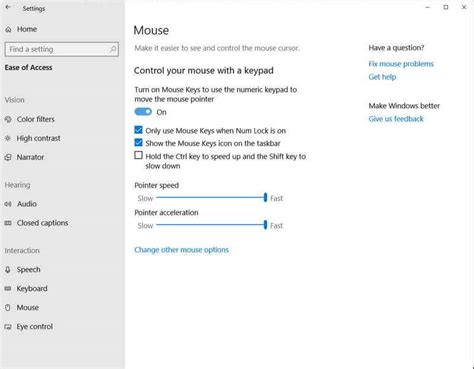Click the Mouse page title
Screen dimensions: 474x369
point(151,31)
